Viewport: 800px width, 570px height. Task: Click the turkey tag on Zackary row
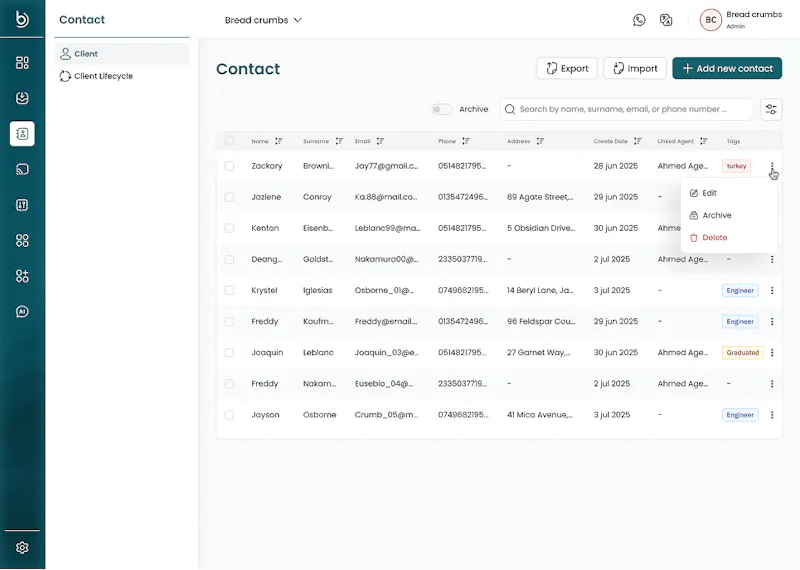pos(736,166)
